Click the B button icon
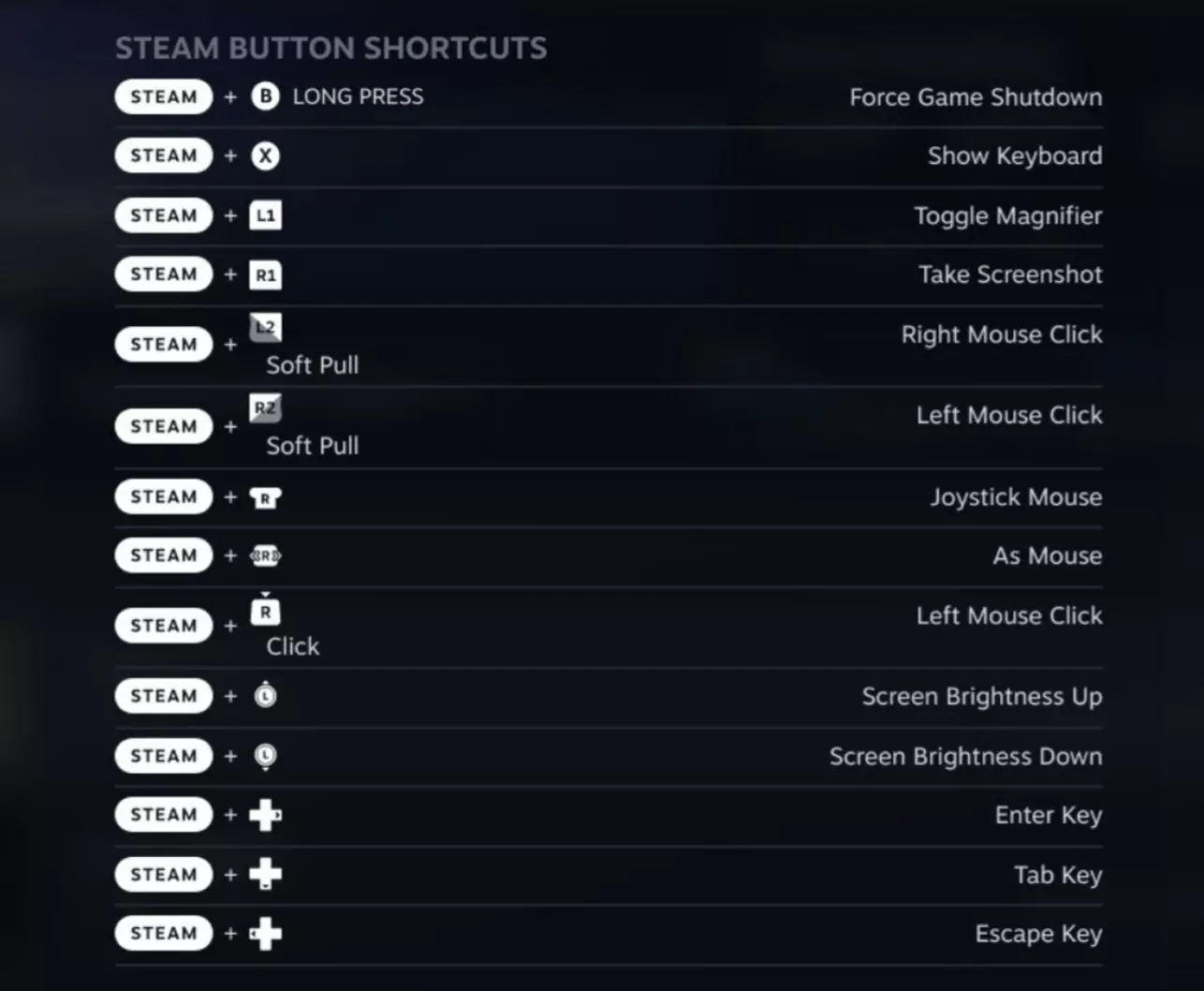This screenshot has width=1204, height=991. click(265, 96)
